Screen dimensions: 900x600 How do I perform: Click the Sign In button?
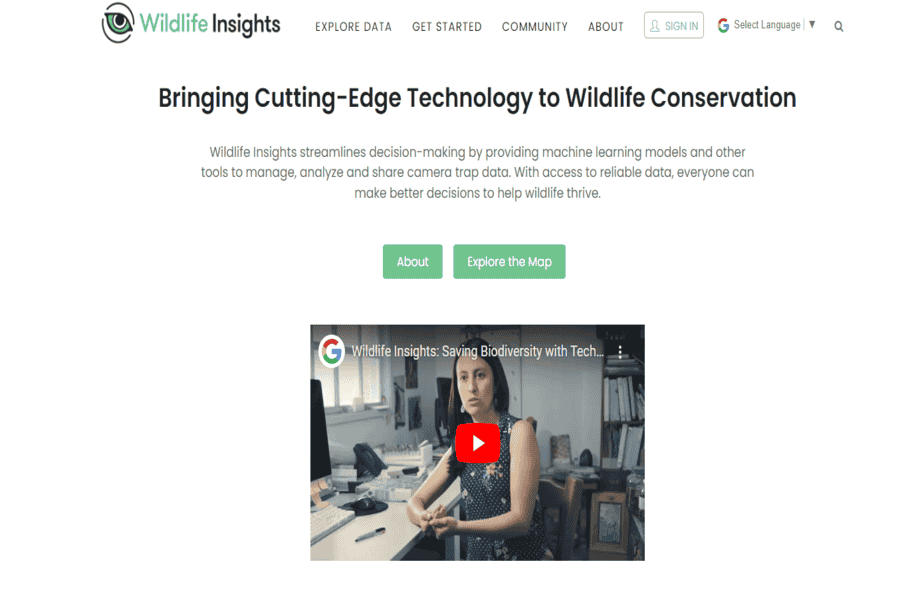[674, 25]
